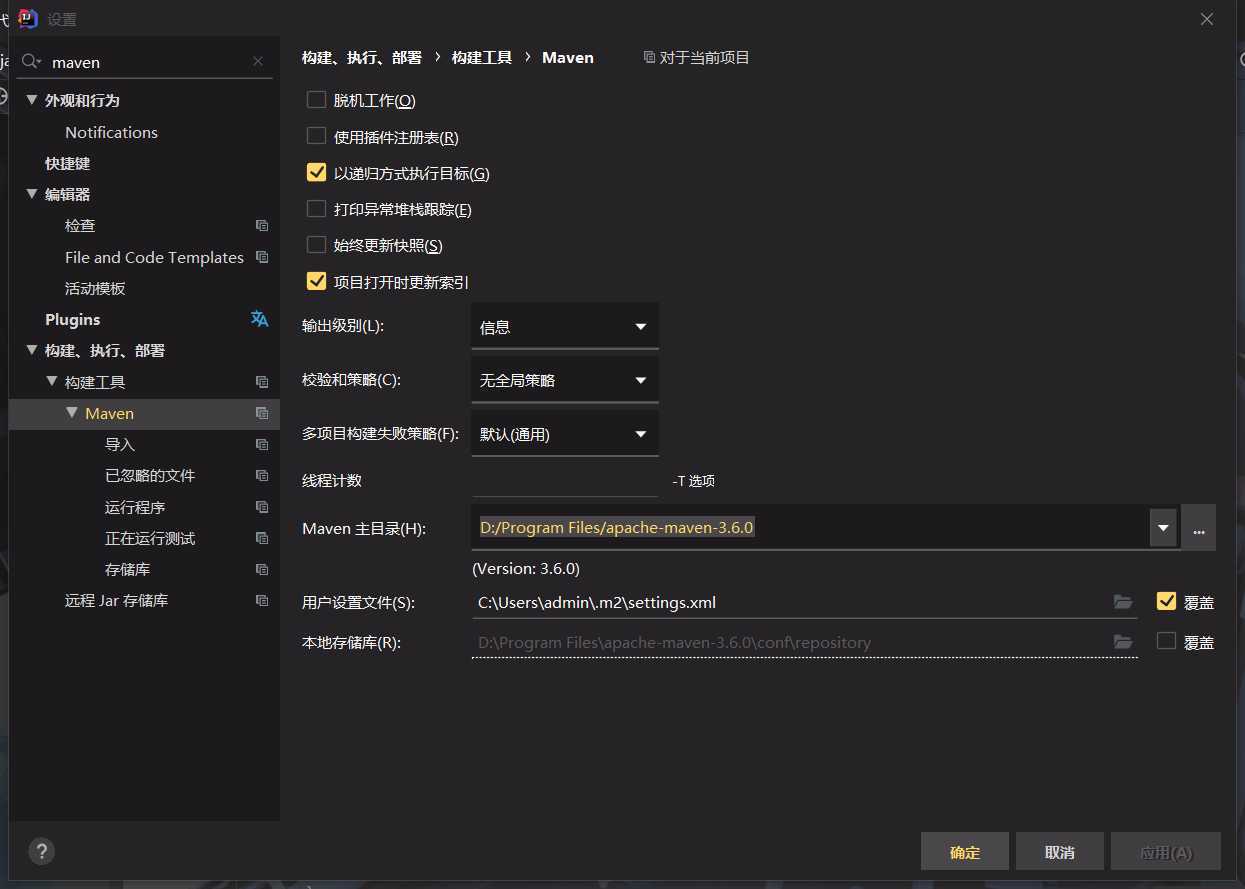Click 构建、执行、部署 breadcrumb
Viewport: 1245px width, 889px height.
click(362, 58)
